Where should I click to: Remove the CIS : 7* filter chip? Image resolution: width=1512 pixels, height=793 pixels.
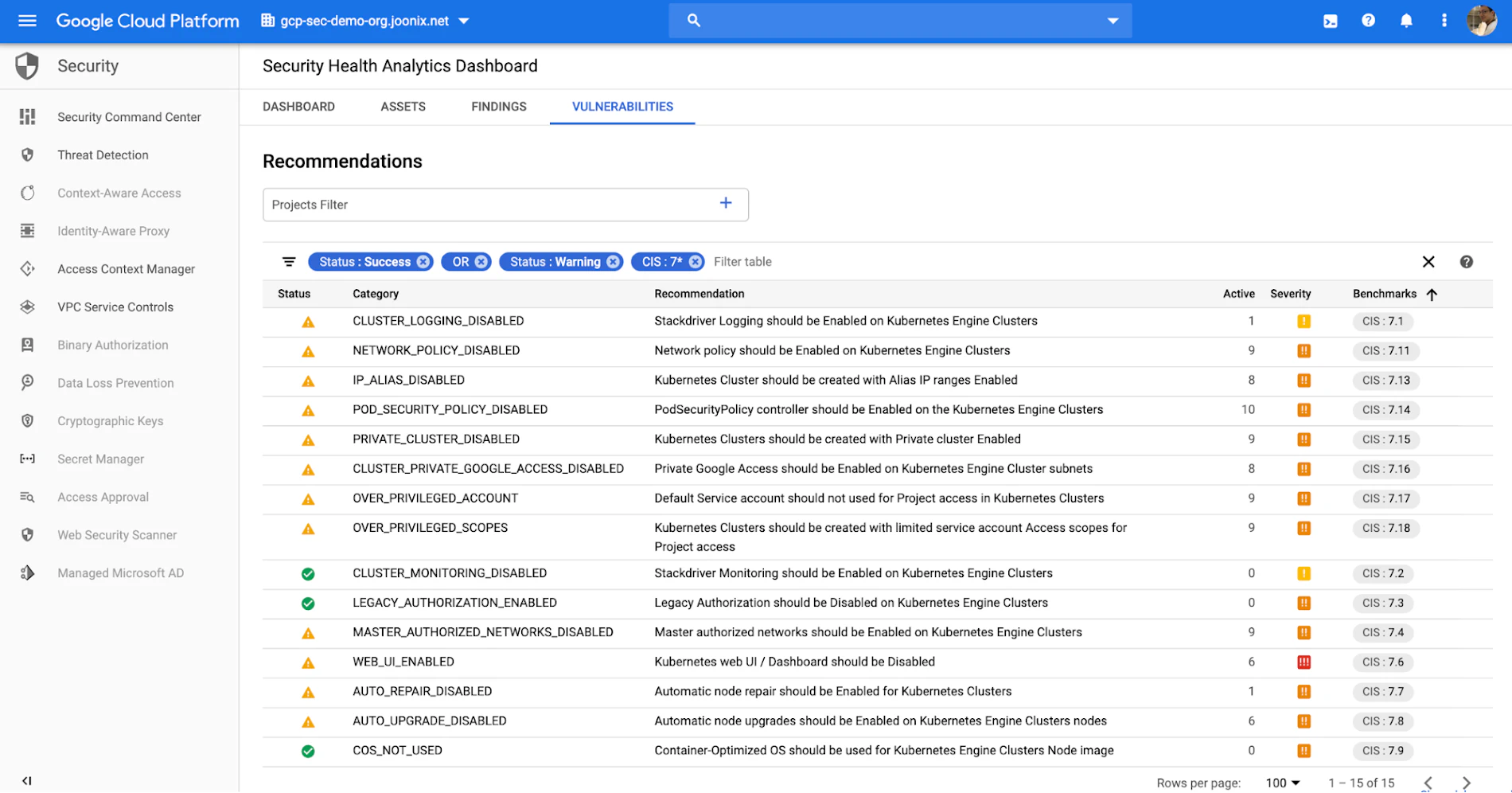696,262
